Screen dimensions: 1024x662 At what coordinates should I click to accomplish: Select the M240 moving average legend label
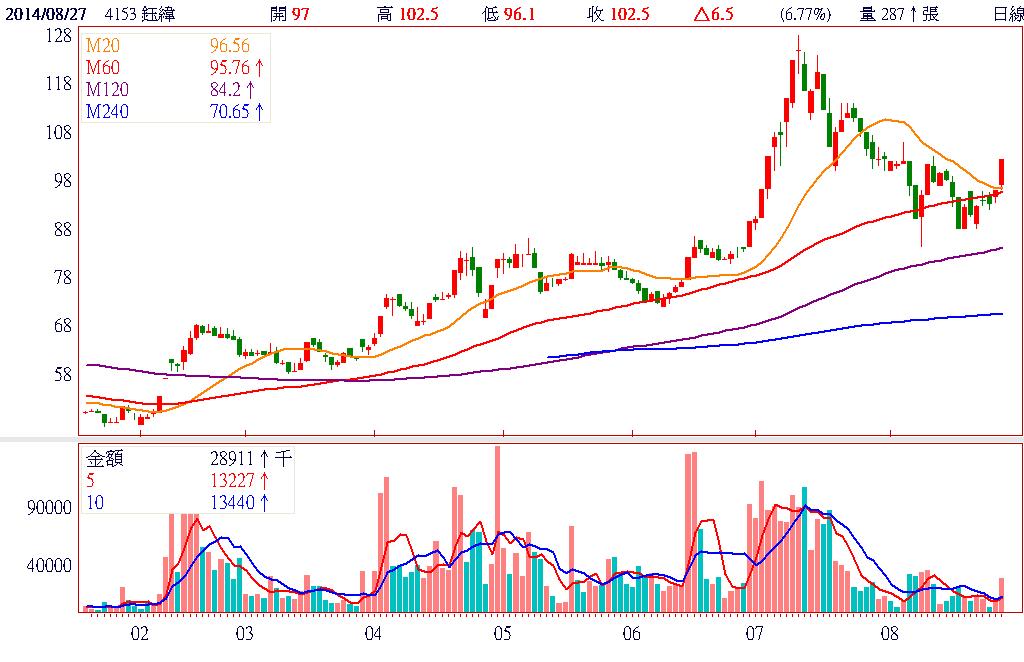105,112
